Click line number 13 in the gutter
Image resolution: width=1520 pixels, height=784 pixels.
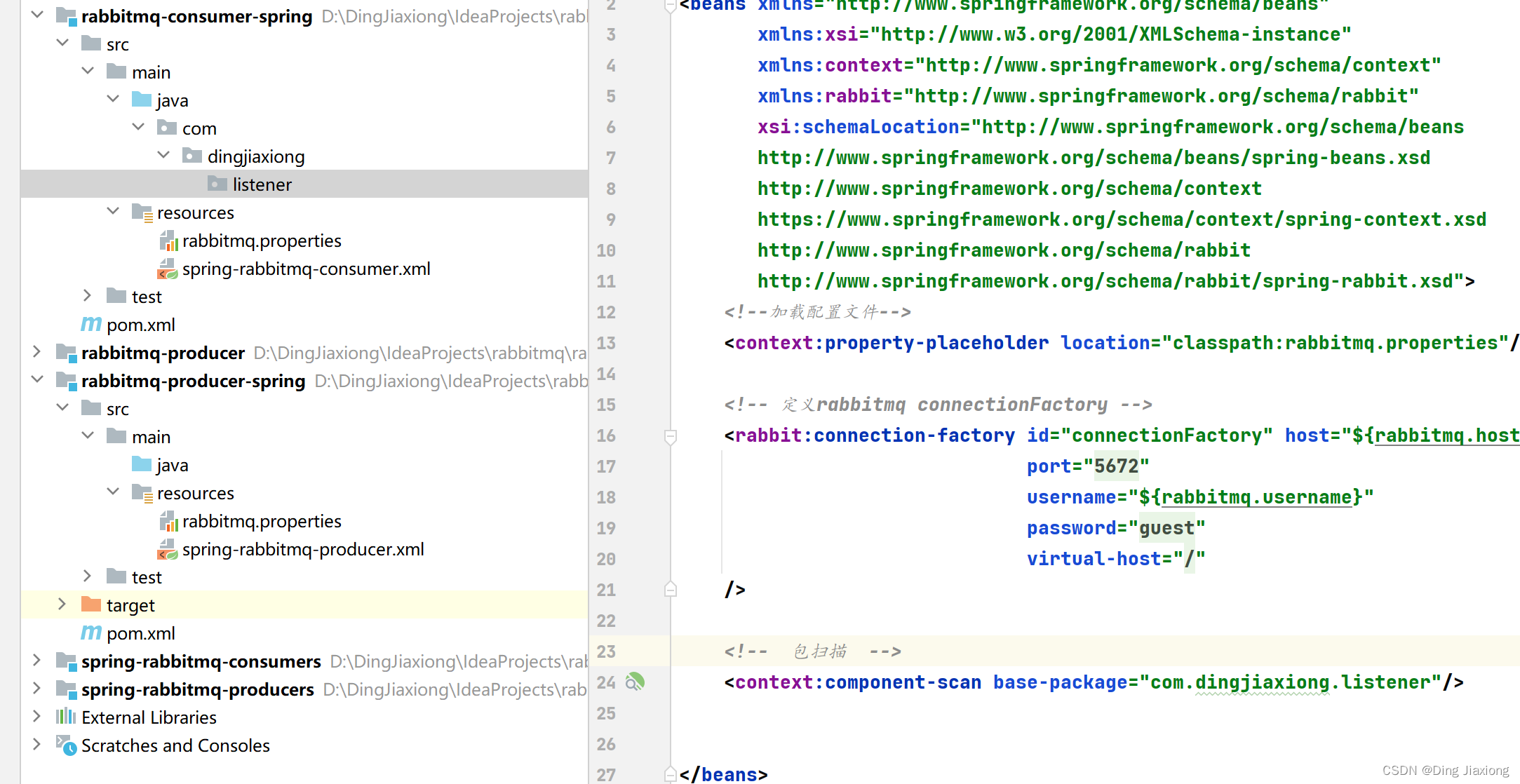coord(606,343)
